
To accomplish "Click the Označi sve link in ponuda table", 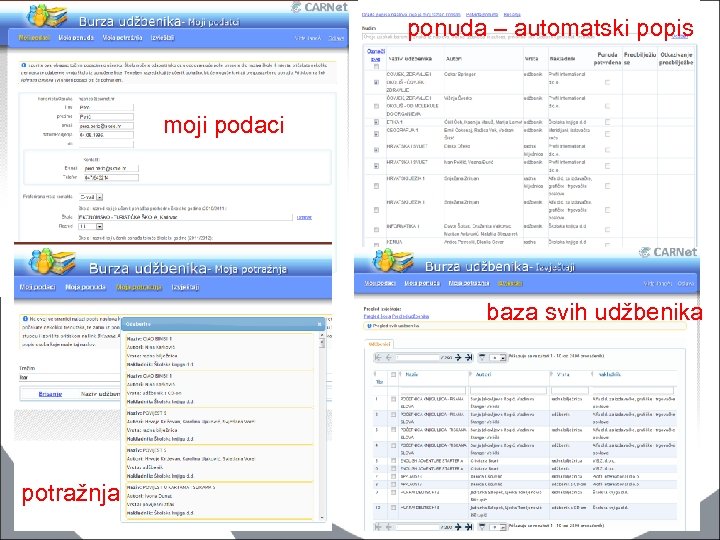I will pyautogui.click(x=376, y=55).
